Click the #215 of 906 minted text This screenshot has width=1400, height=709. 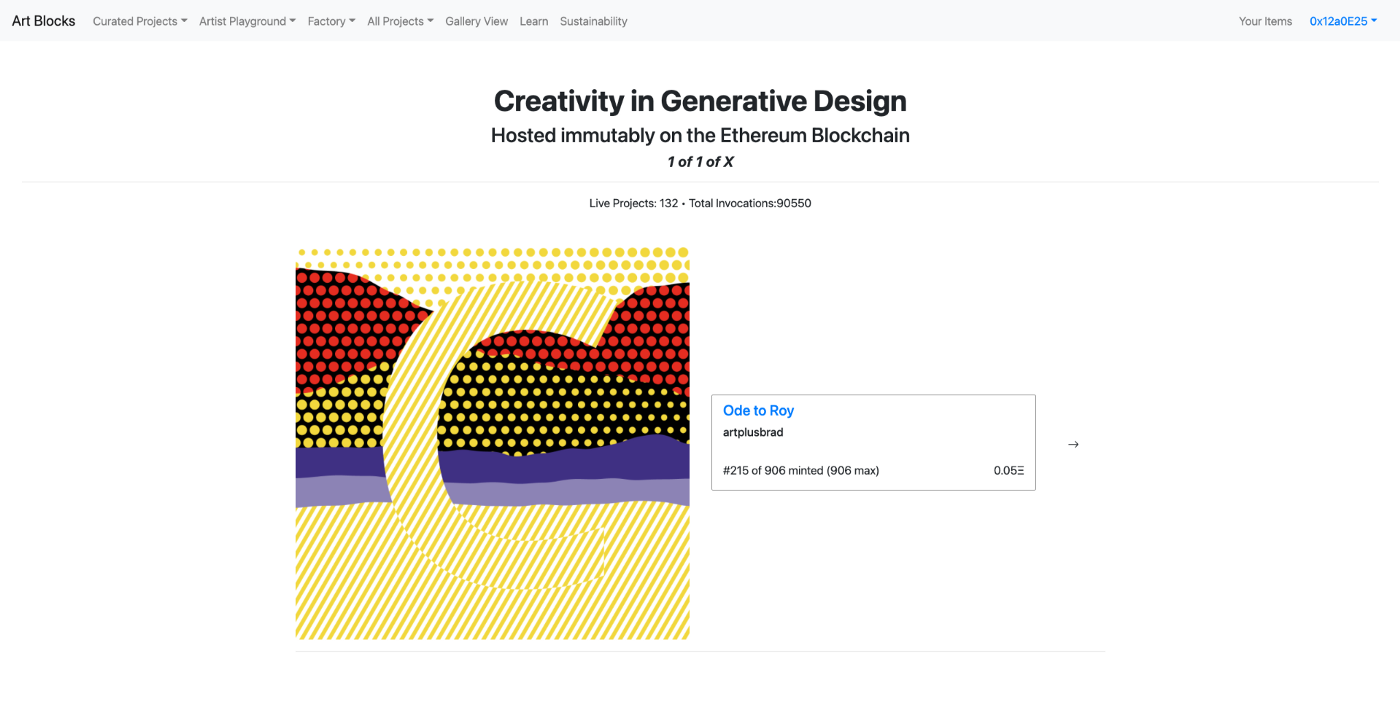(x=800, y=470)
